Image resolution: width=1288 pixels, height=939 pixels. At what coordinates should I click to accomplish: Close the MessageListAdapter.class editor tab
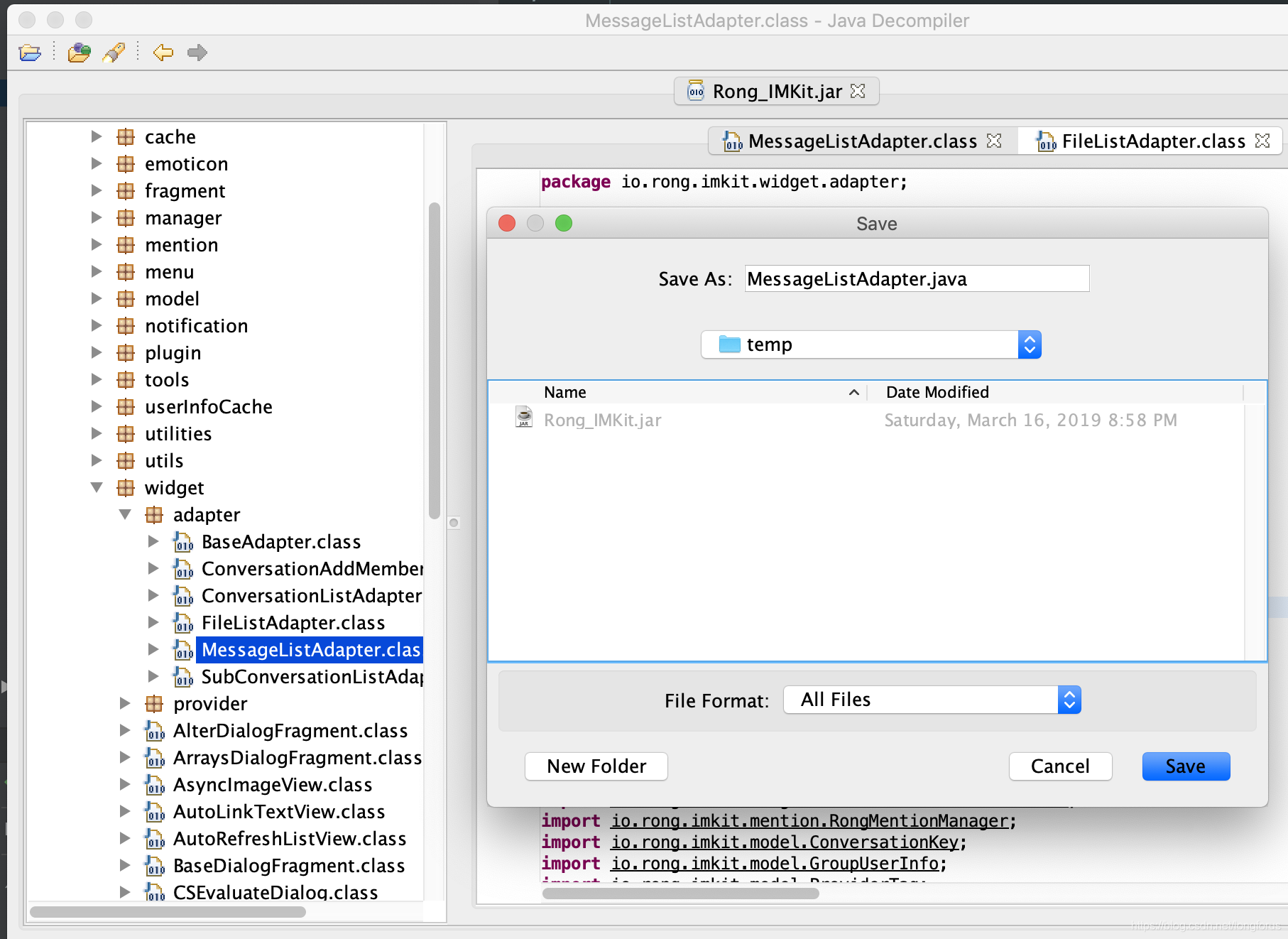994,141
